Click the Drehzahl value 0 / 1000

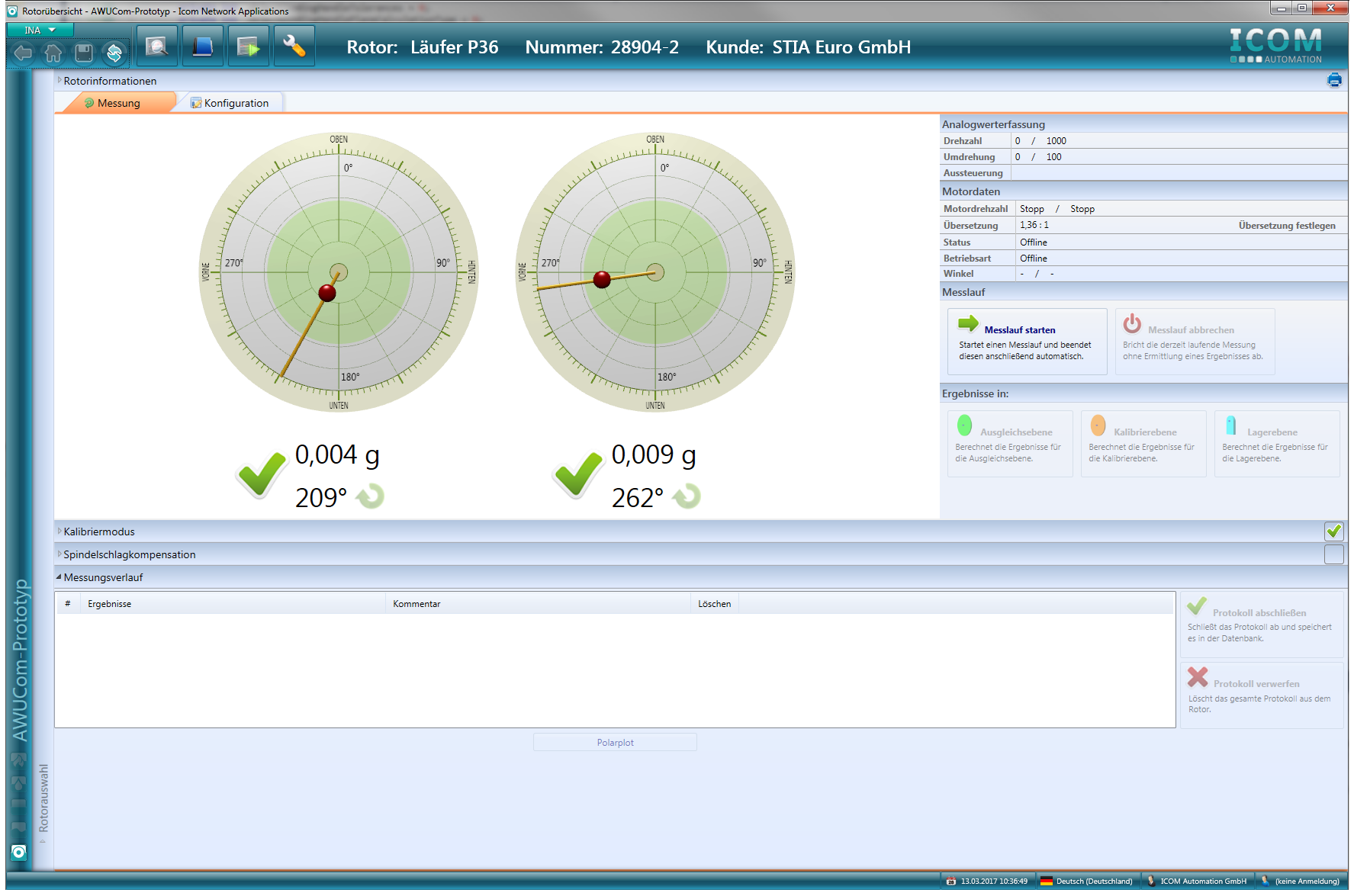[1040, 141]
